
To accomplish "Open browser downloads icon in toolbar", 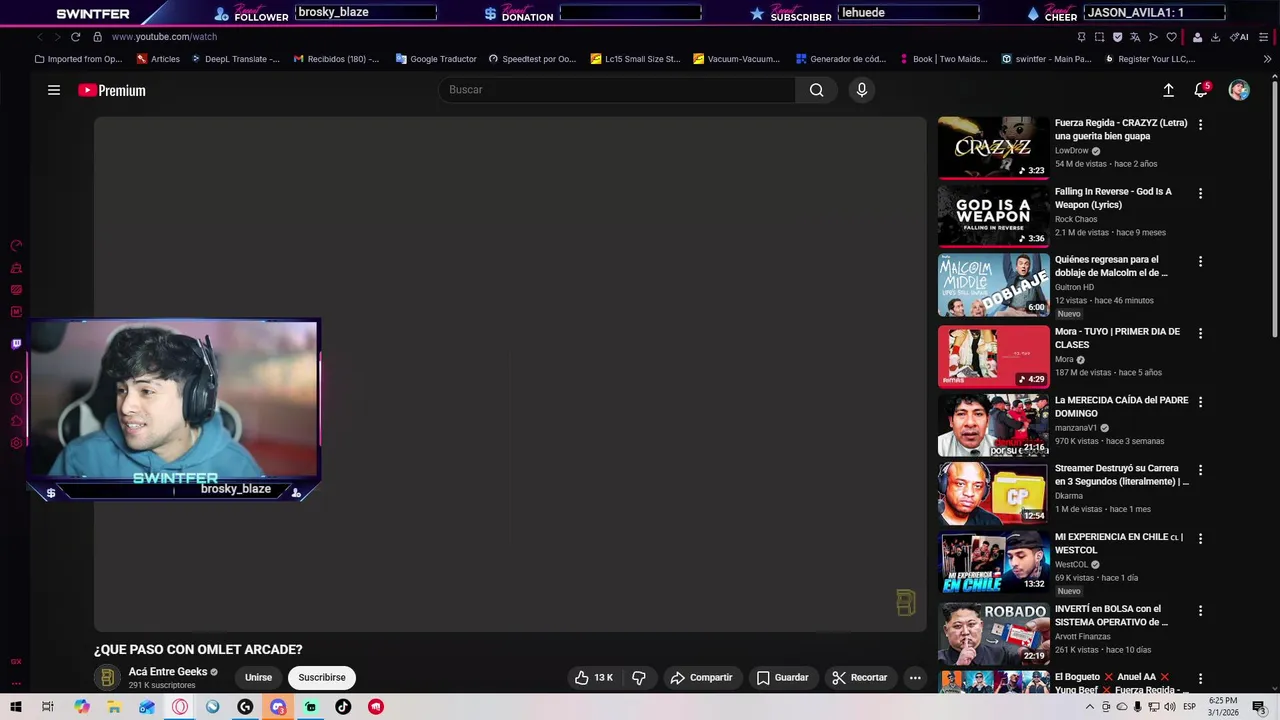I will click(1215, 37).
